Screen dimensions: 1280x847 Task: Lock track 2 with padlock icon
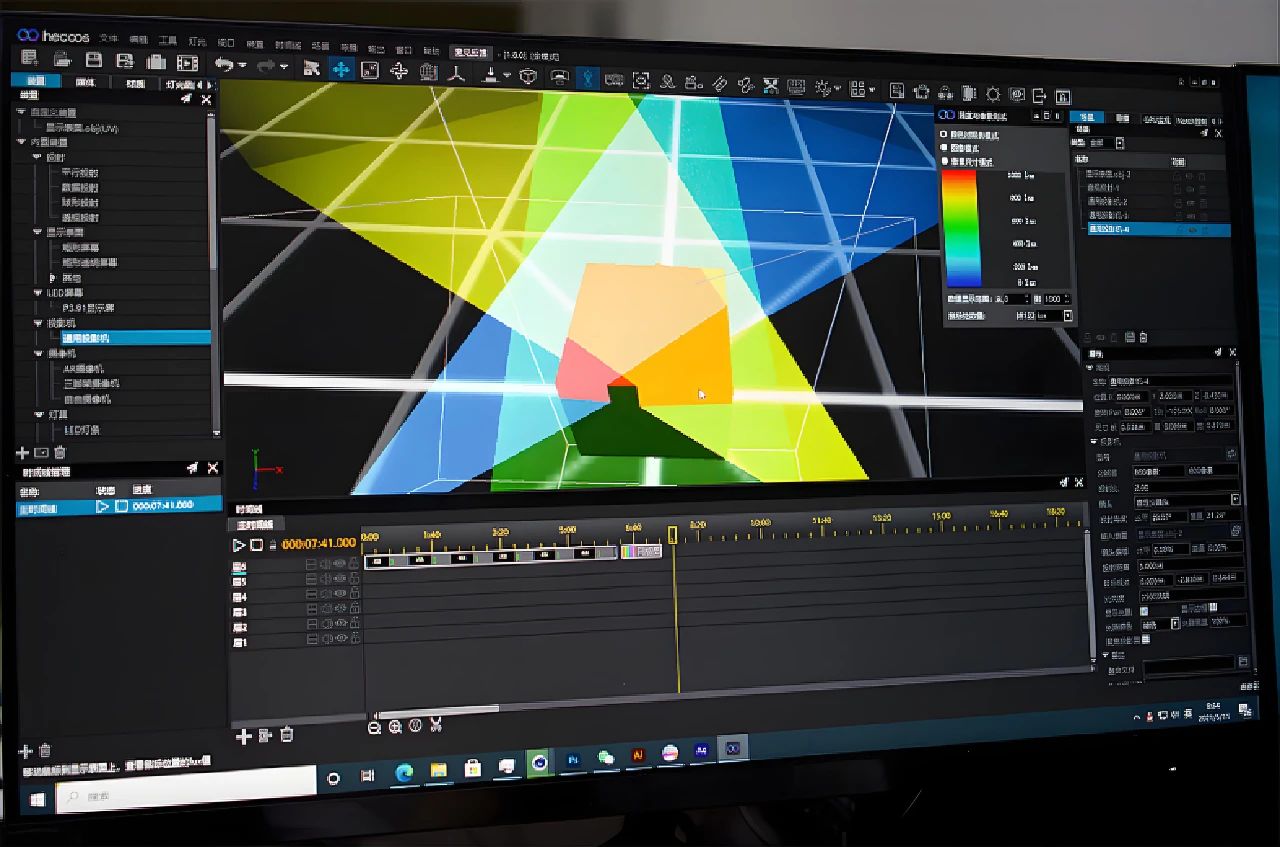coord(354,624)
